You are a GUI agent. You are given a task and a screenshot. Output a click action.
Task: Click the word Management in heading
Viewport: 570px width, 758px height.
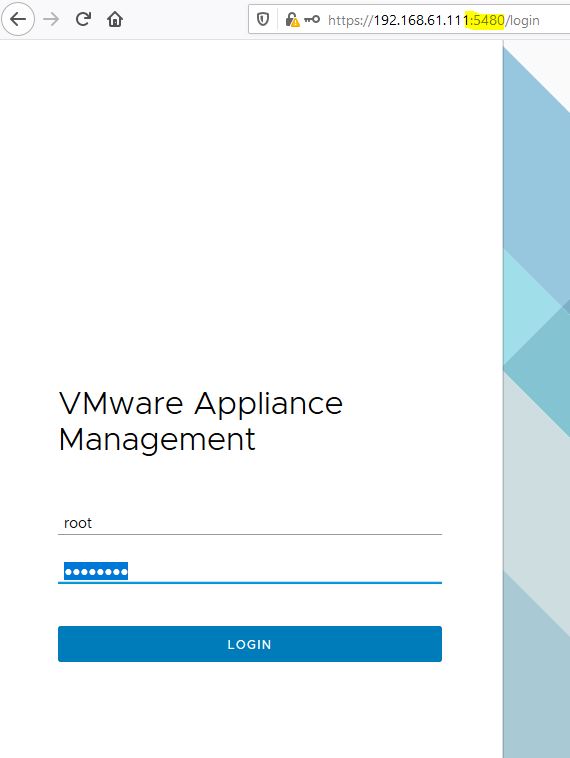[157, 439]
